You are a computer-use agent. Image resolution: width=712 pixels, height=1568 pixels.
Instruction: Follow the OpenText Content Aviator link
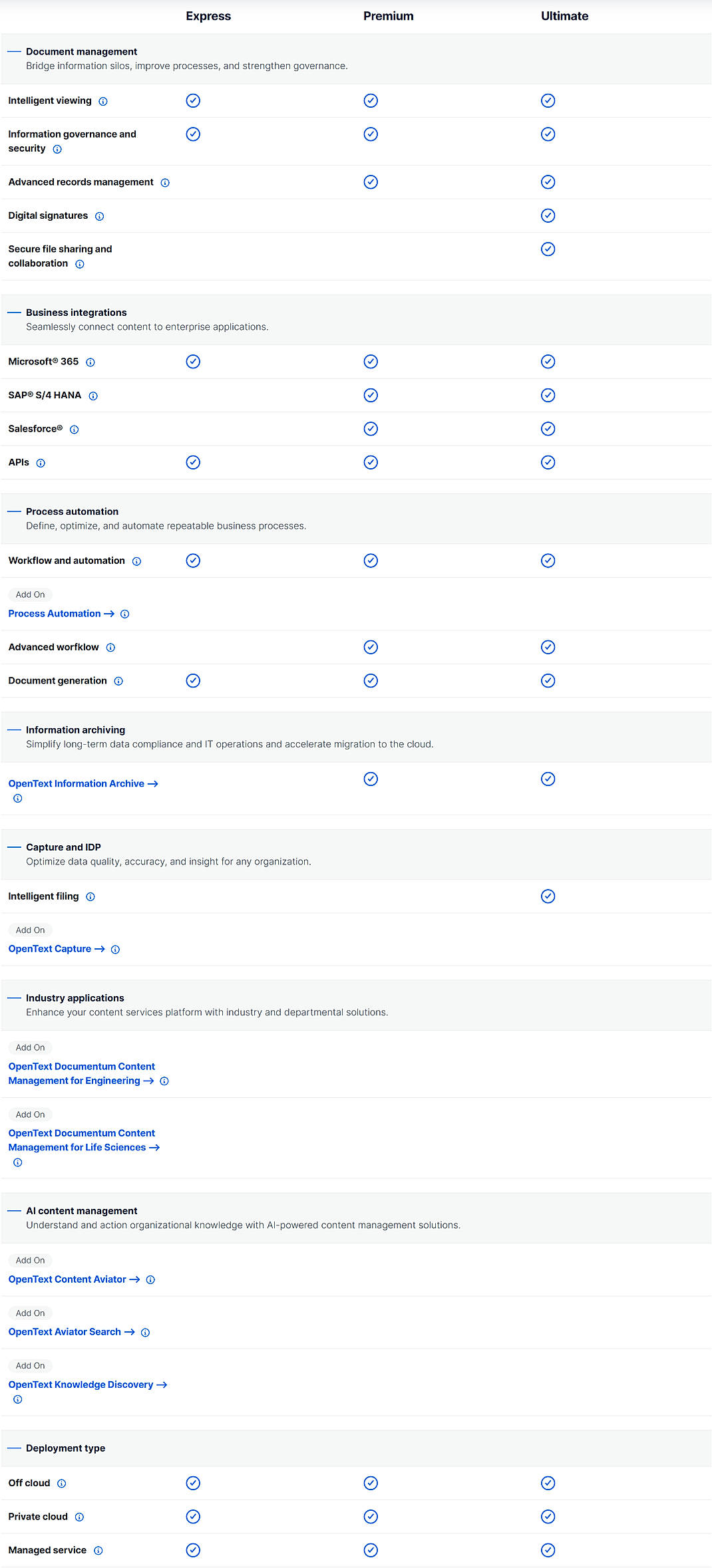pos(74,1279)
